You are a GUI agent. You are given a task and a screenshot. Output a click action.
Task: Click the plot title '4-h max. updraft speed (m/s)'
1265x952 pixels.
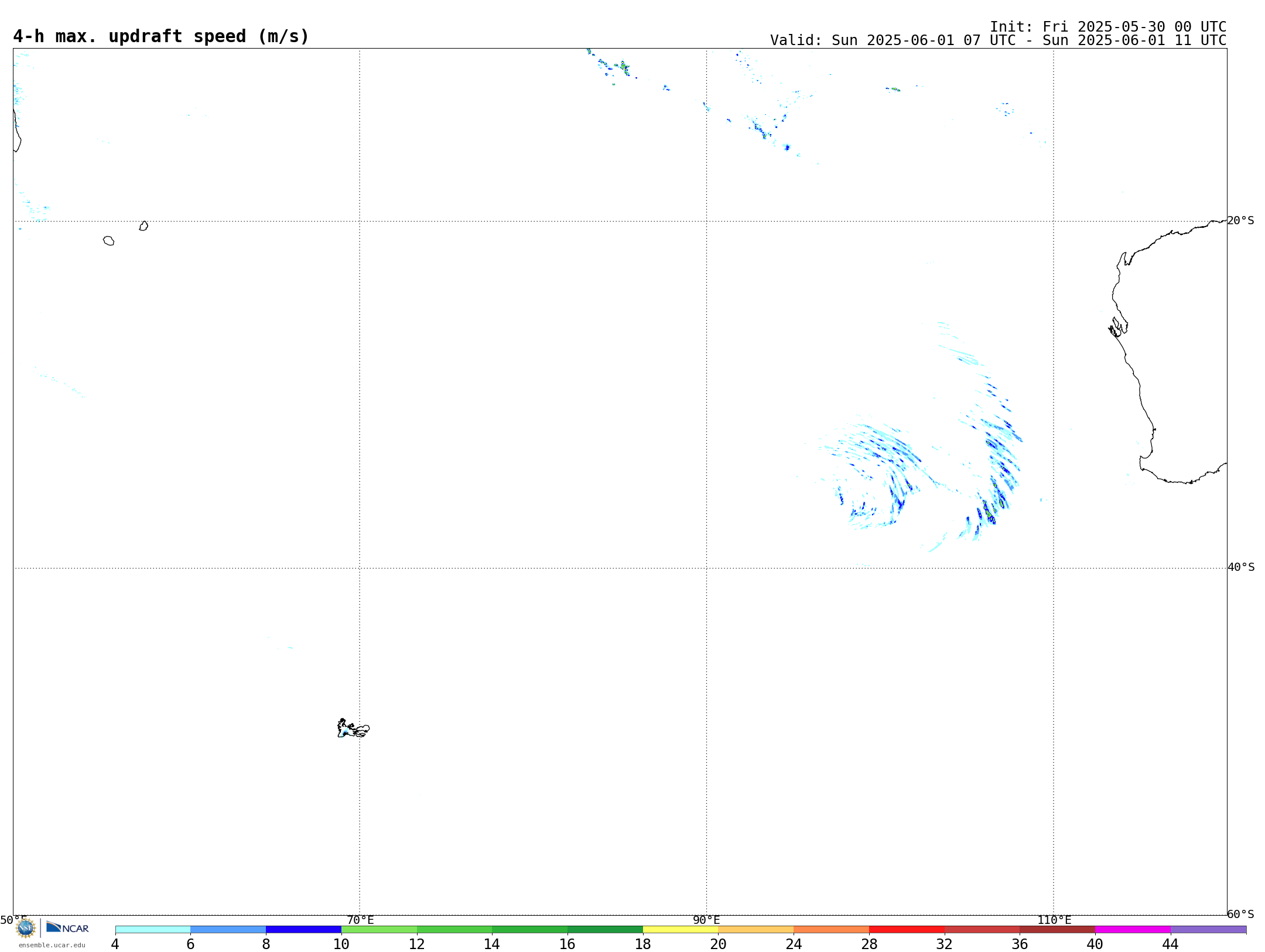(x=160, y=36)
